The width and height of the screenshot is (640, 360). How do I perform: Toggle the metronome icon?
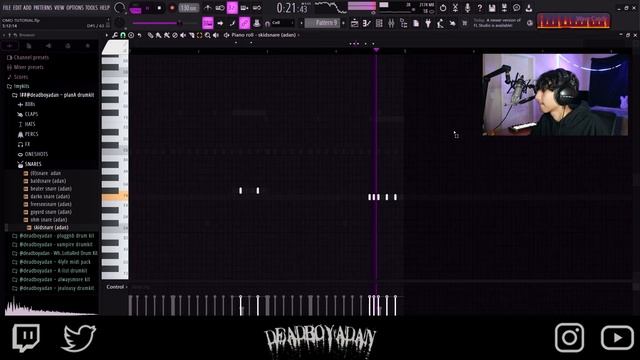tap(208, 8)
